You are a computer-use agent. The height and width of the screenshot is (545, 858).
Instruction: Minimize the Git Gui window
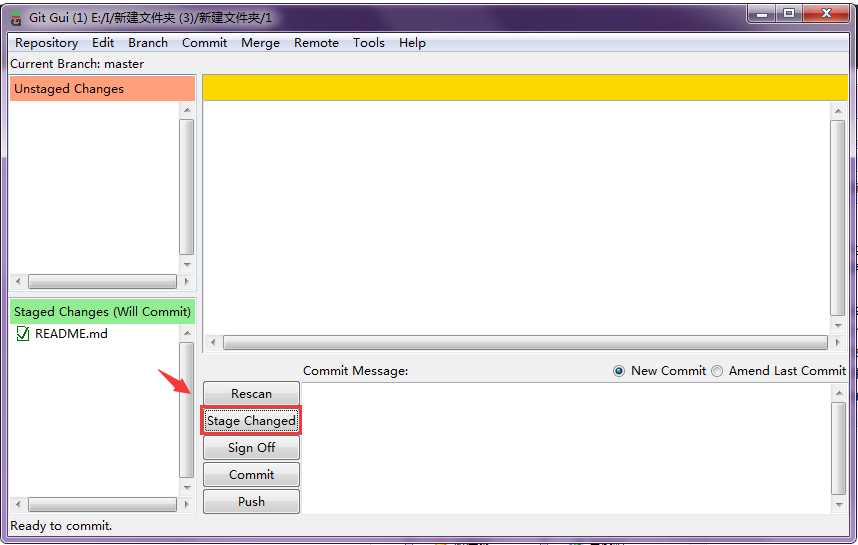coord(762,14)
